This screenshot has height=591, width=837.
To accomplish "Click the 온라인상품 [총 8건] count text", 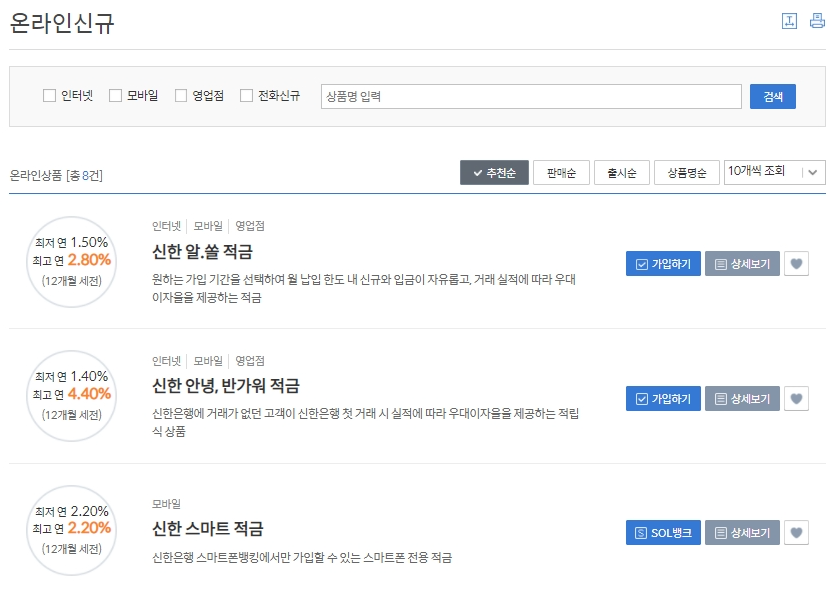I will pyautogui.click(x=56, y=175).
